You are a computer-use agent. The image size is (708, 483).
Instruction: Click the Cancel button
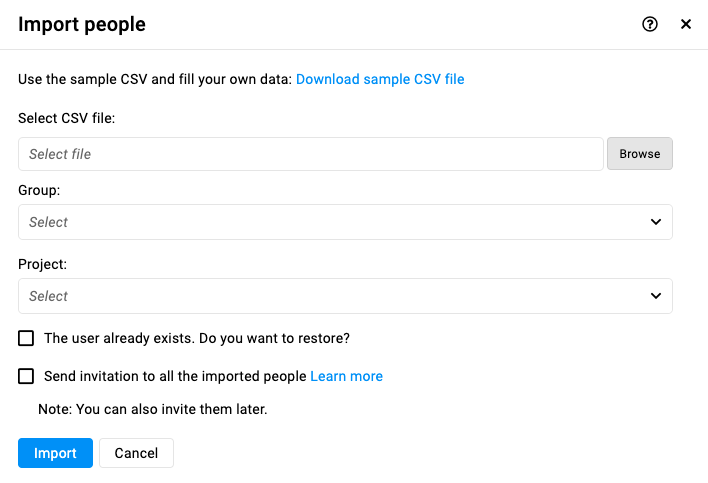pyautogui.click(x=136, y=453)
